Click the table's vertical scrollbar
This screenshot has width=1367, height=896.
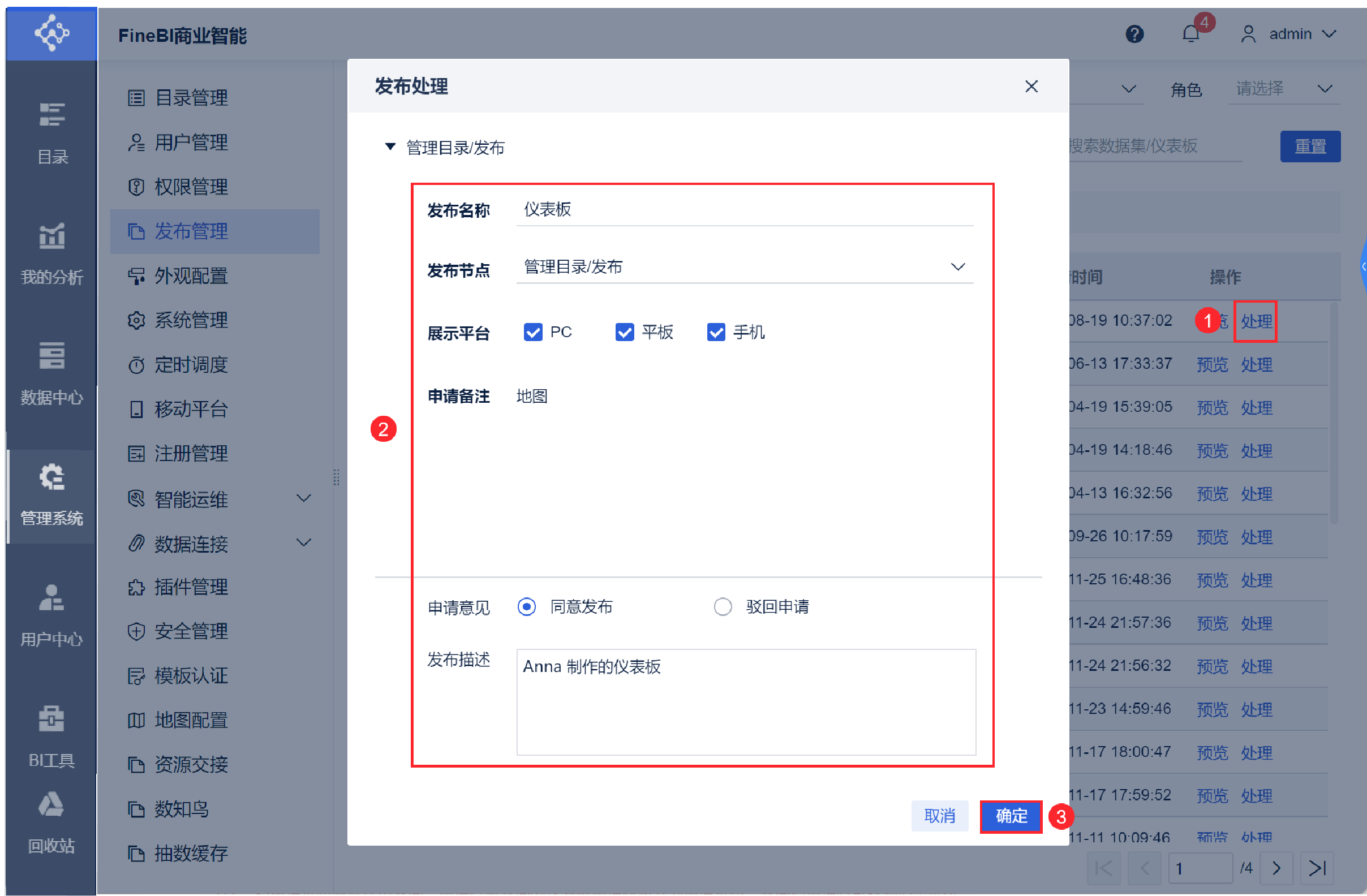pos(1334,413)
